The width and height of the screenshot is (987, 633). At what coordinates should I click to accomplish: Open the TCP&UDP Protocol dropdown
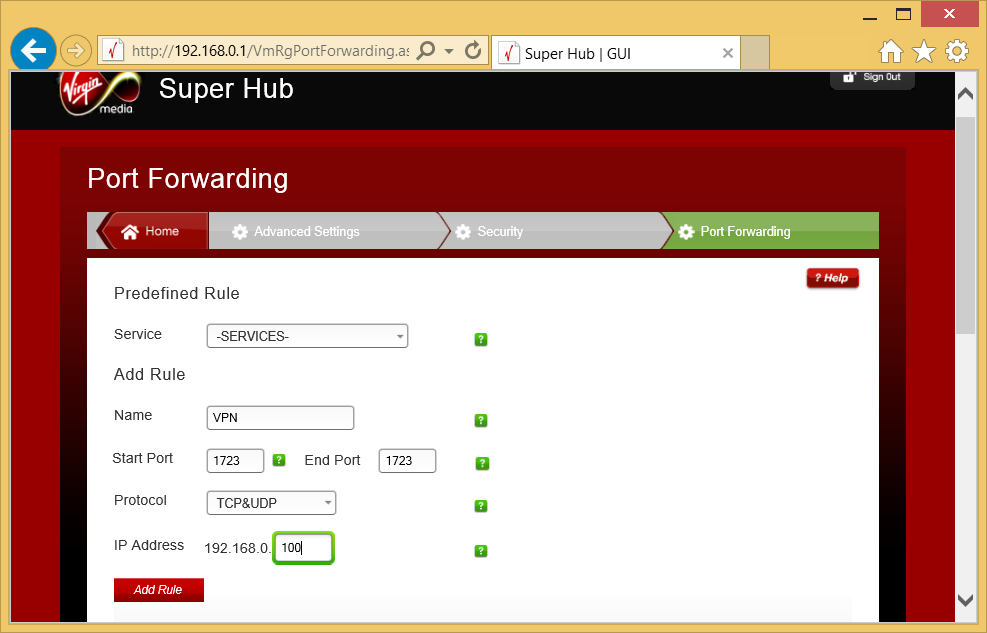point(271,503)
